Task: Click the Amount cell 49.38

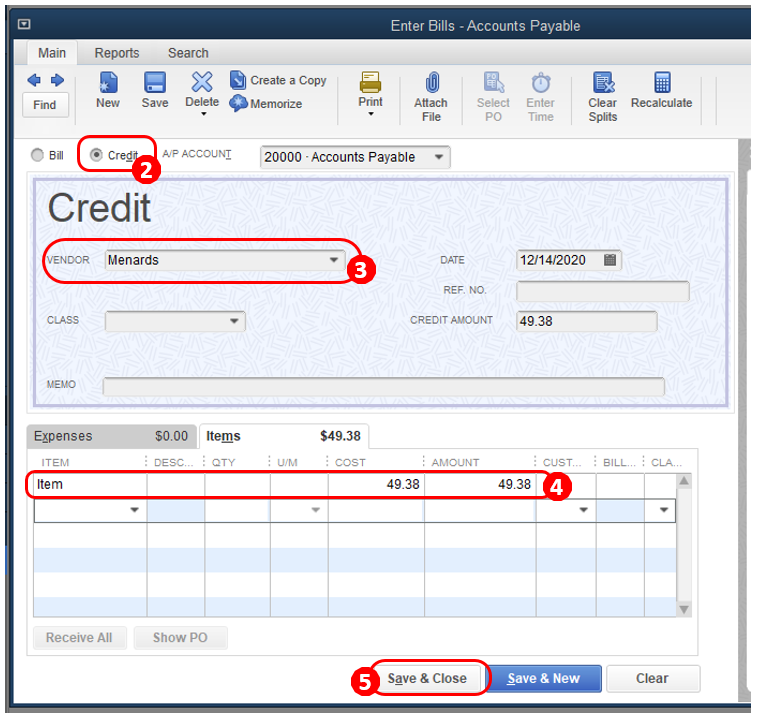Action: pos(480,484)
